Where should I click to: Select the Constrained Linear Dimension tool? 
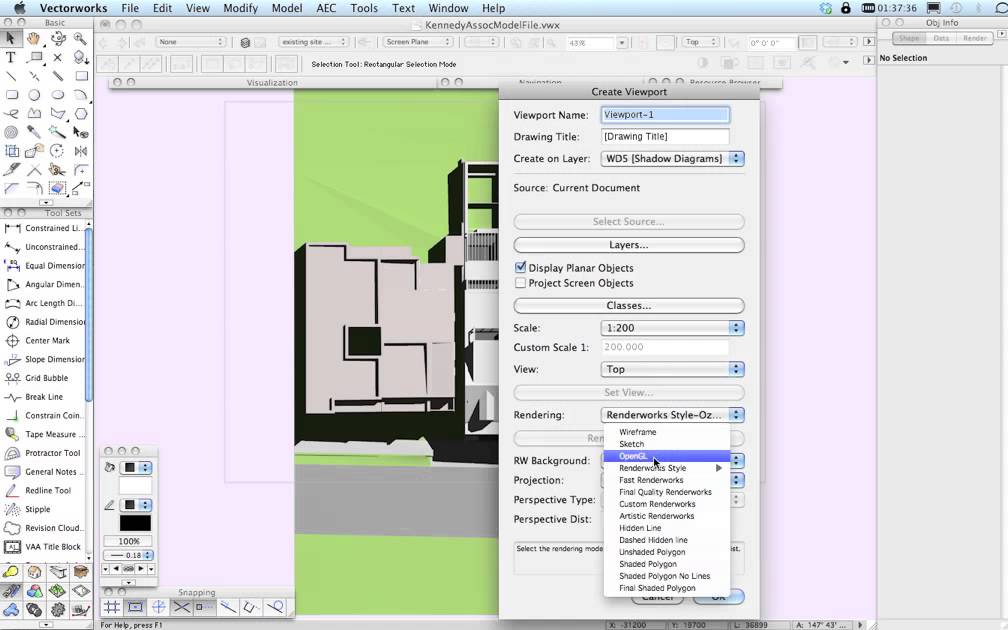[44, 228]
